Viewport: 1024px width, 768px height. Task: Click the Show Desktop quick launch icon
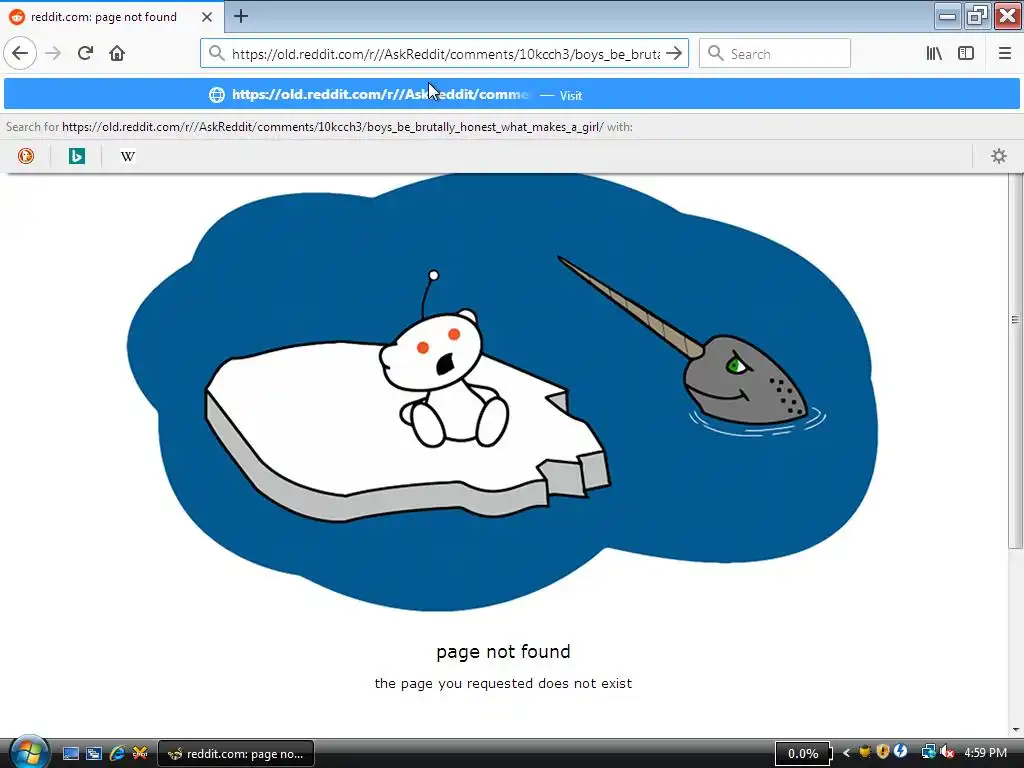(x=71, y=753)
